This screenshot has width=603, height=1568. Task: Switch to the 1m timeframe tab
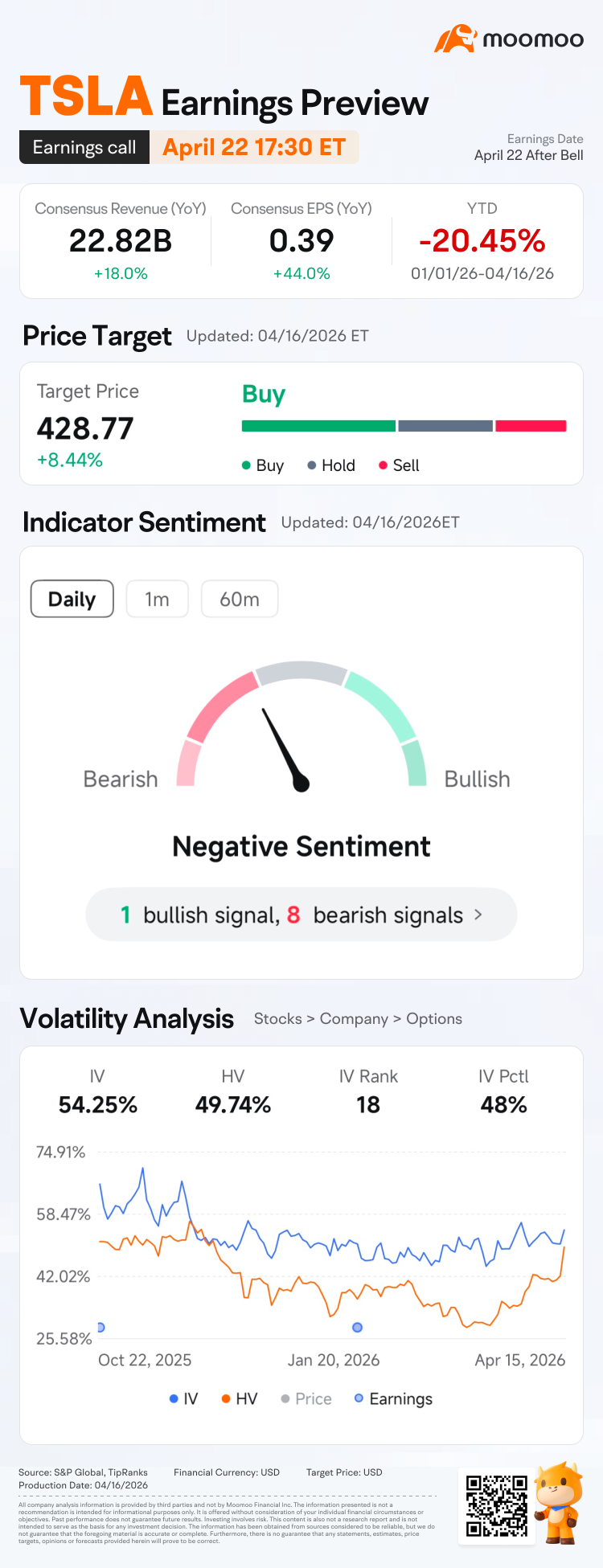coord(157,599)
